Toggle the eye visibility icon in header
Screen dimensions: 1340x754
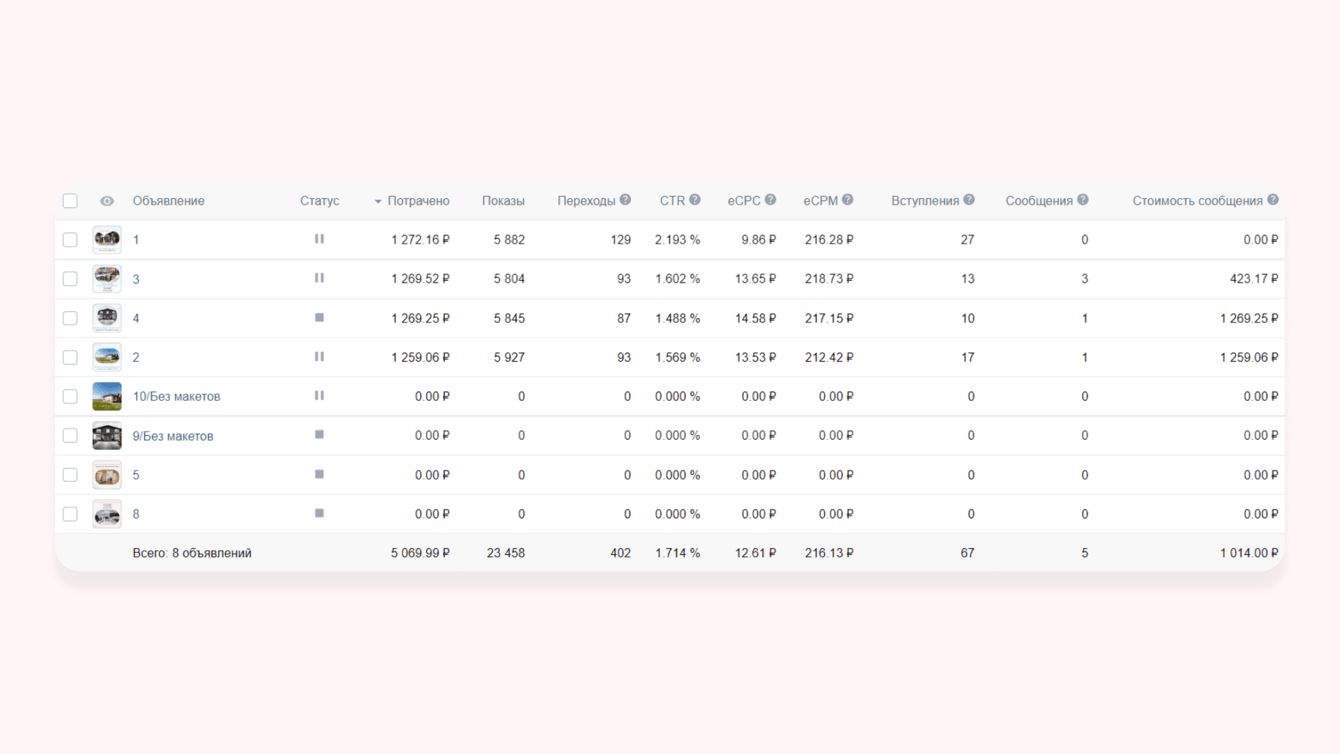pos(107,201)
